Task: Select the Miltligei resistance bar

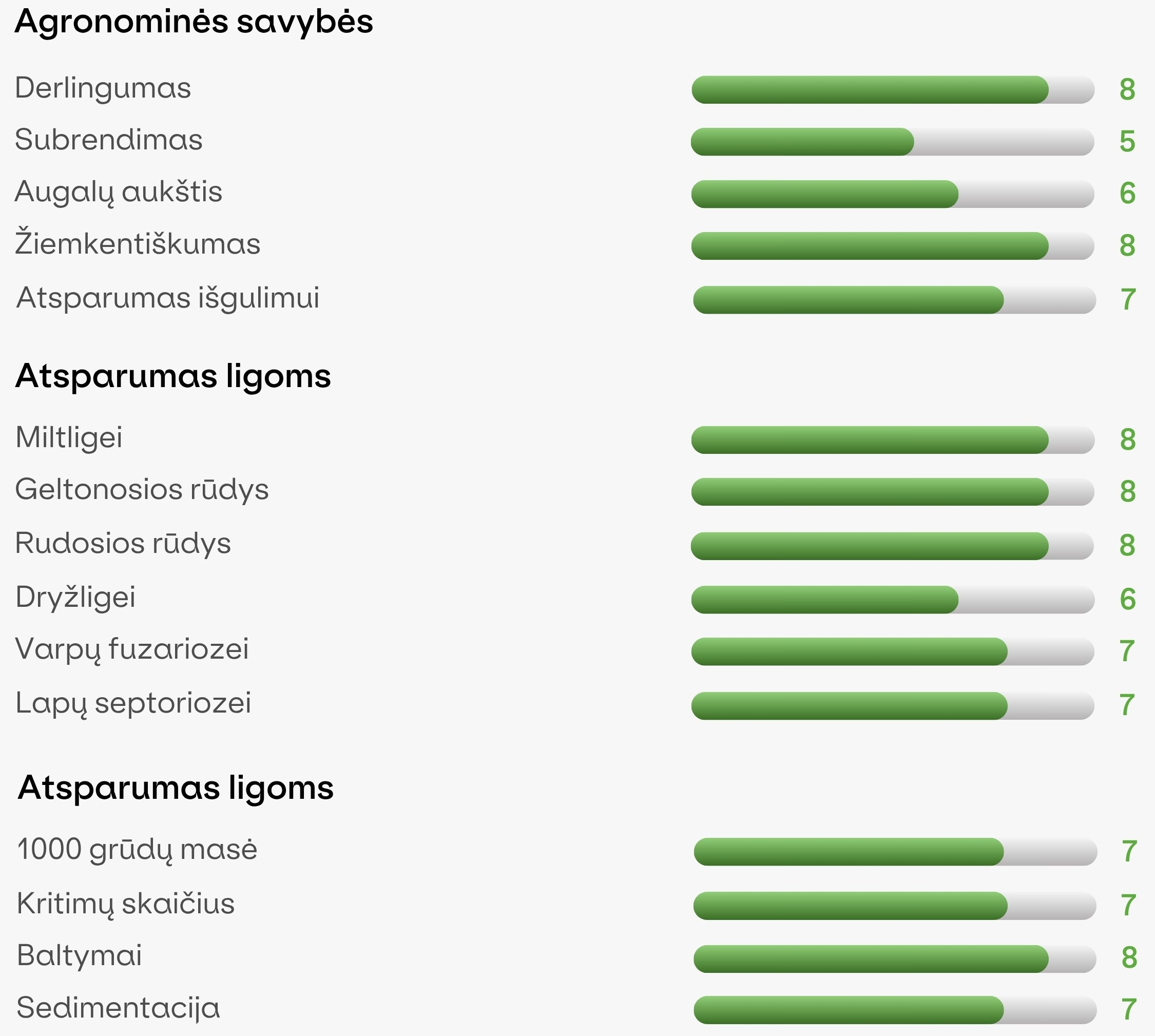Action: [893, 440]
